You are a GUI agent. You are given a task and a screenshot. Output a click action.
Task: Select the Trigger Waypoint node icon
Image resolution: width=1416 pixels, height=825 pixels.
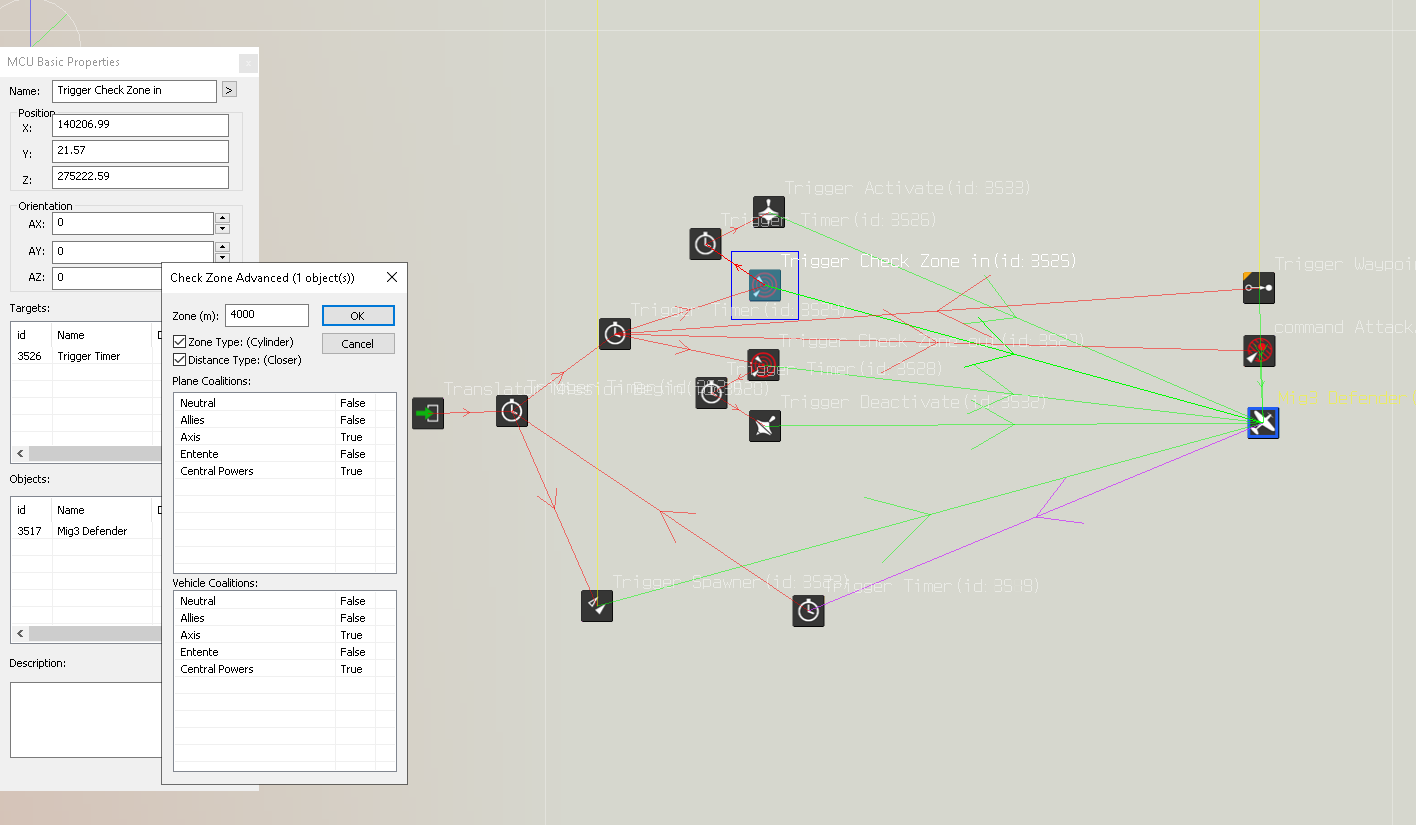coord(1259,288)
